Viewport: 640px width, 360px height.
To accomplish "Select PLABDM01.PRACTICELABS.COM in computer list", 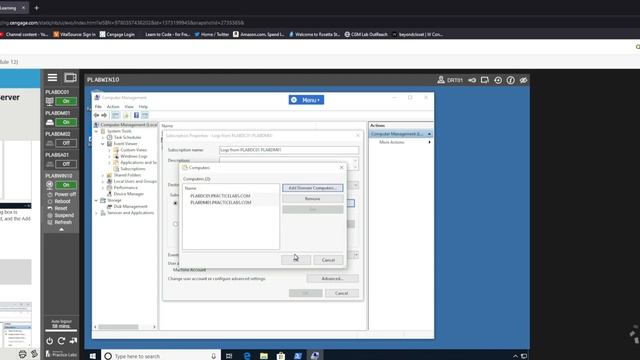I will (220, 202).
